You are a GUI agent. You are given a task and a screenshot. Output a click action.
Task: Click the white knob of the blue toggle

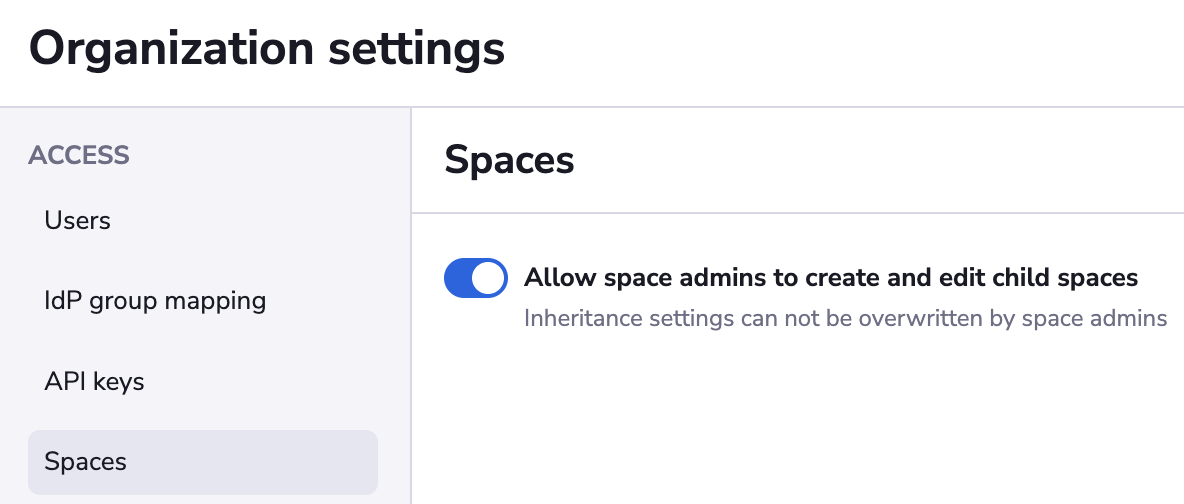pyautogui.click(x=489, y=278)
